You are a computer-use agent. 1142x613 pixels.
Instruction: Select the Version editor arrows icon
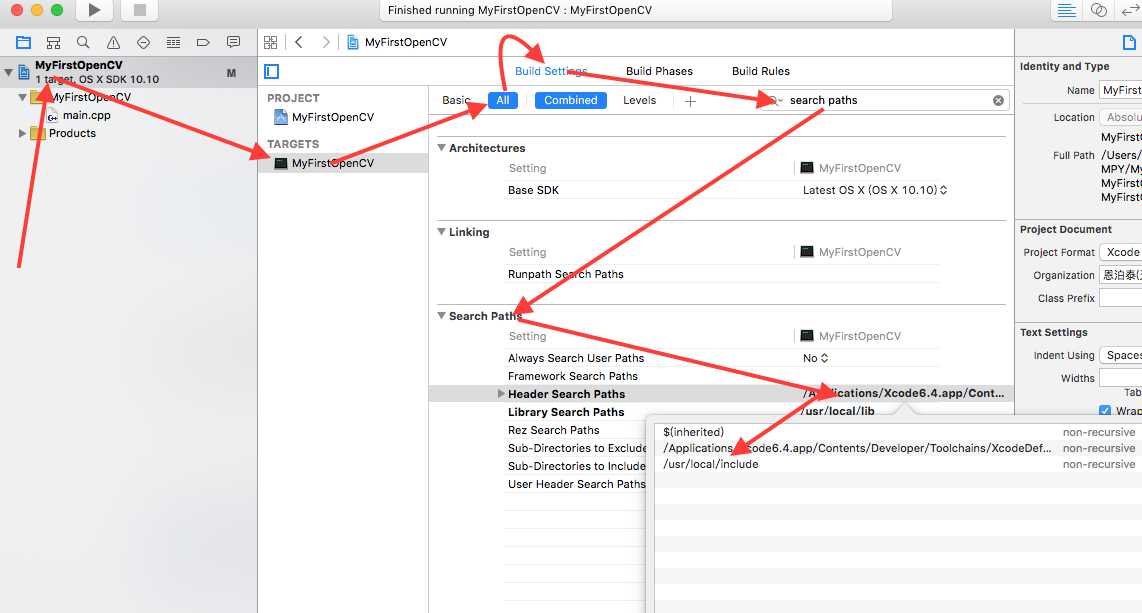(1130, 10)
